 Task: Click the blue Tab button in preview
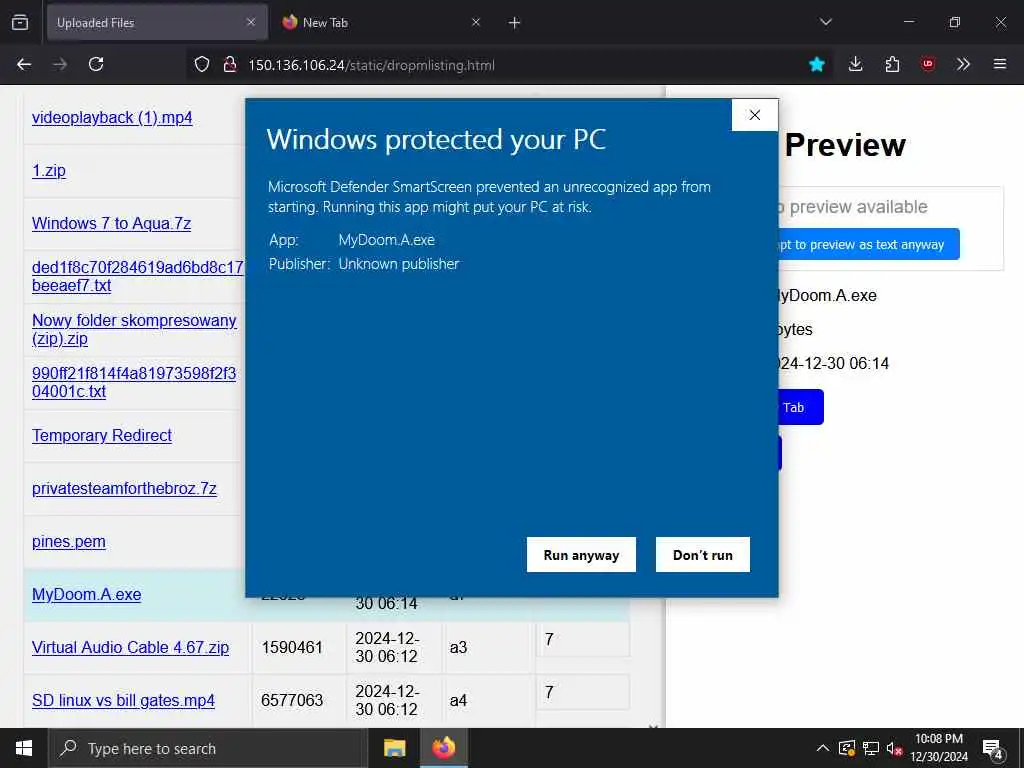coord(801,407)
